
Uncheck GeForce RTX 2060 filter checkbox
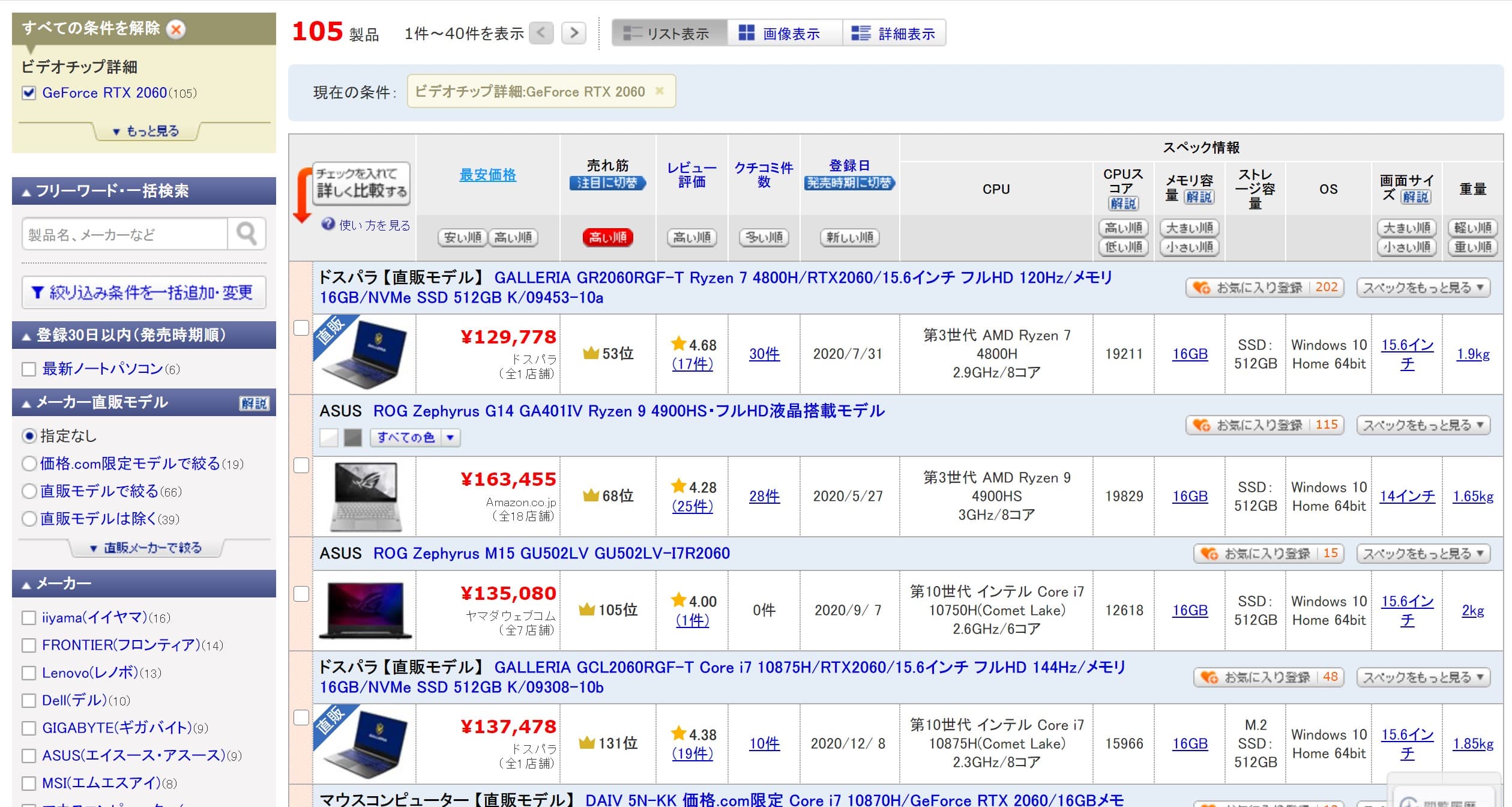[29, 93]
